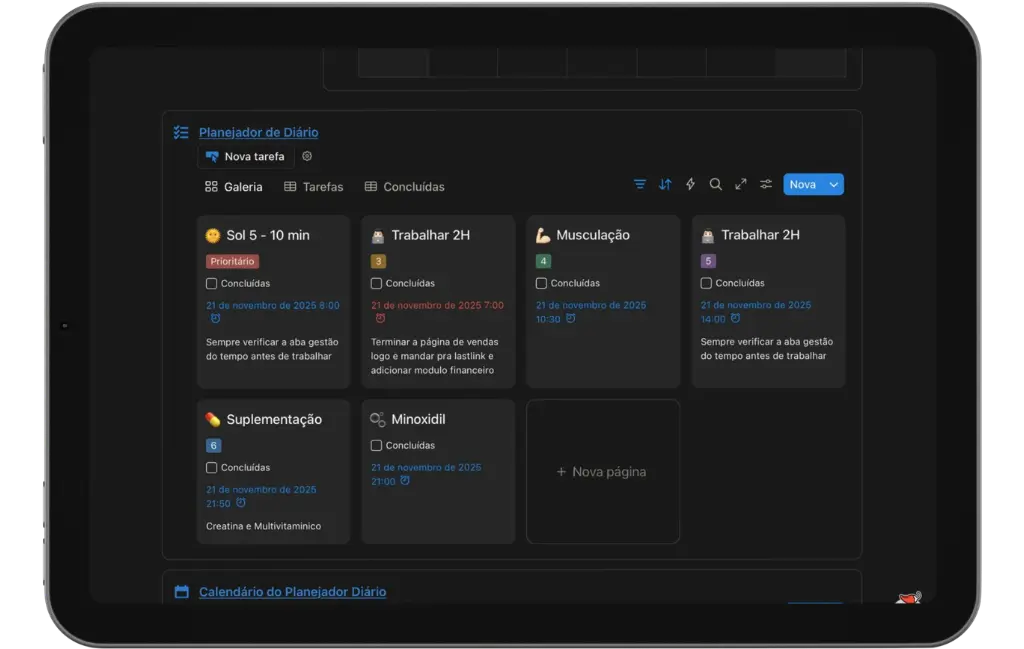Viewport: 1024px width, 649px height.
Task: Open Calendário do Planejador Diário link
Action: (x=293, y=592)
